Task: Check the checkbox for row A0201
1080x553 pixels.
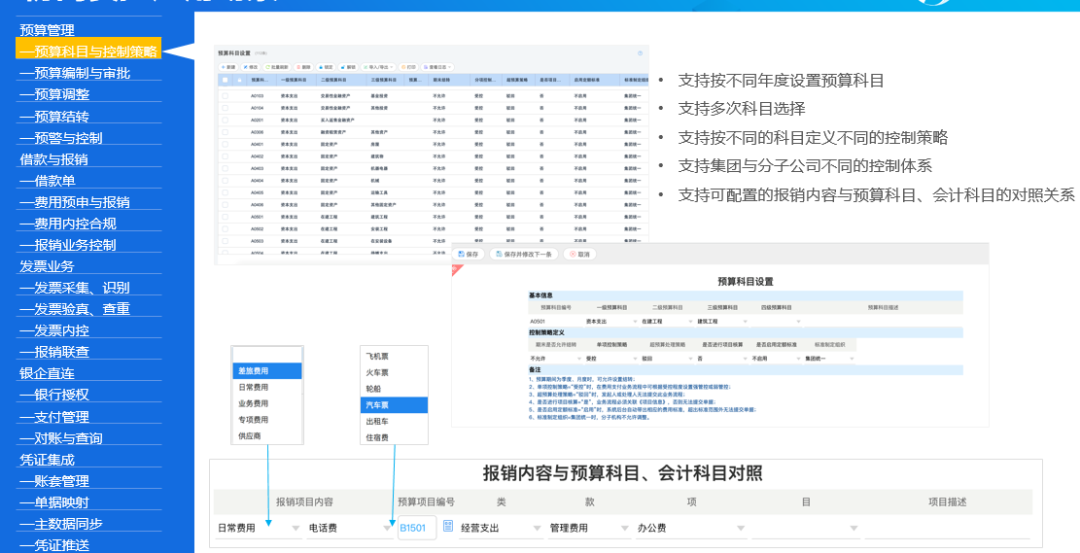Action: point(225,120)
